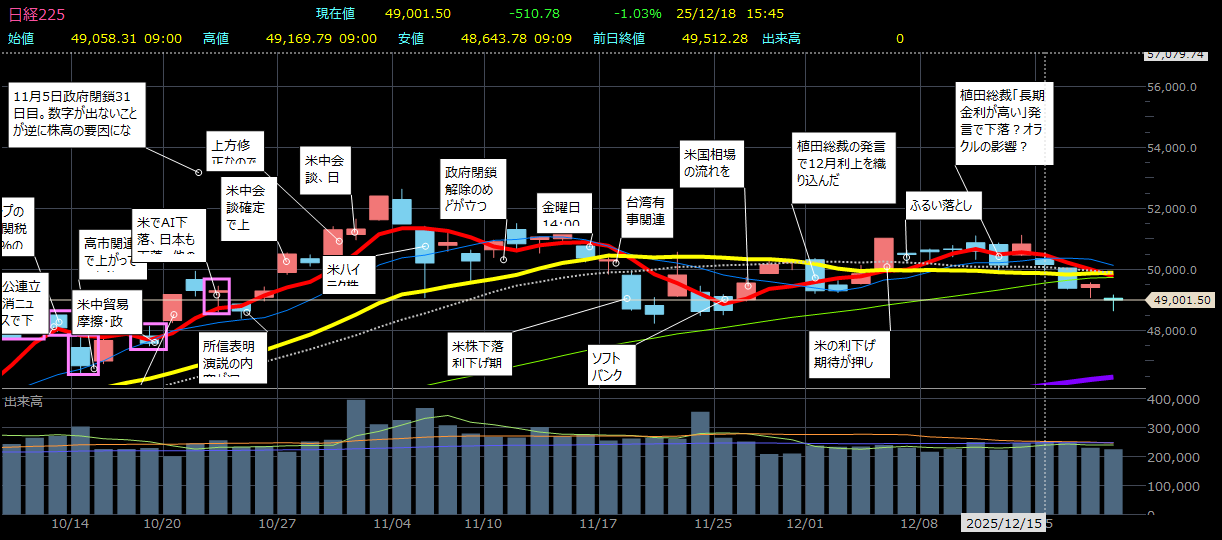Click the 前日終値 value 49,512.28
The width and height of the screenshot is (1222, 540).
point(716,38)
